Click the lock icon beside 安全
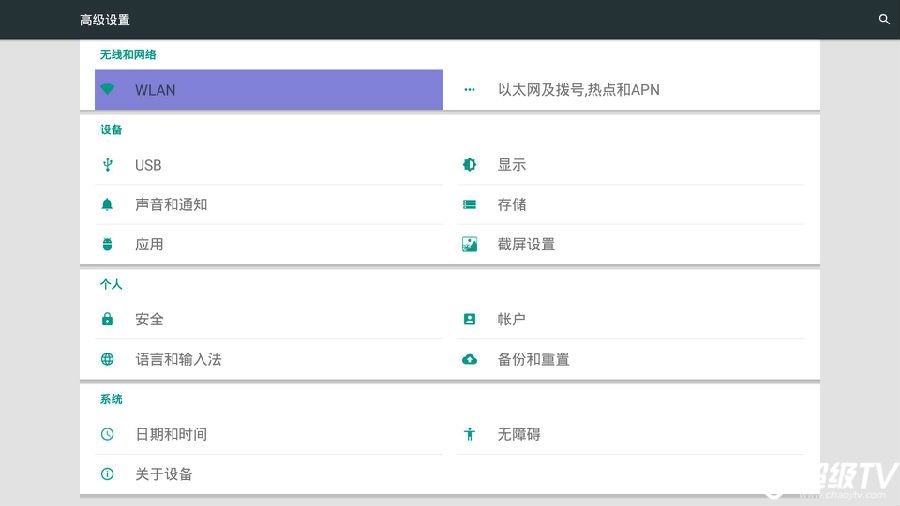Screen dimensions: 900x506 107,319
